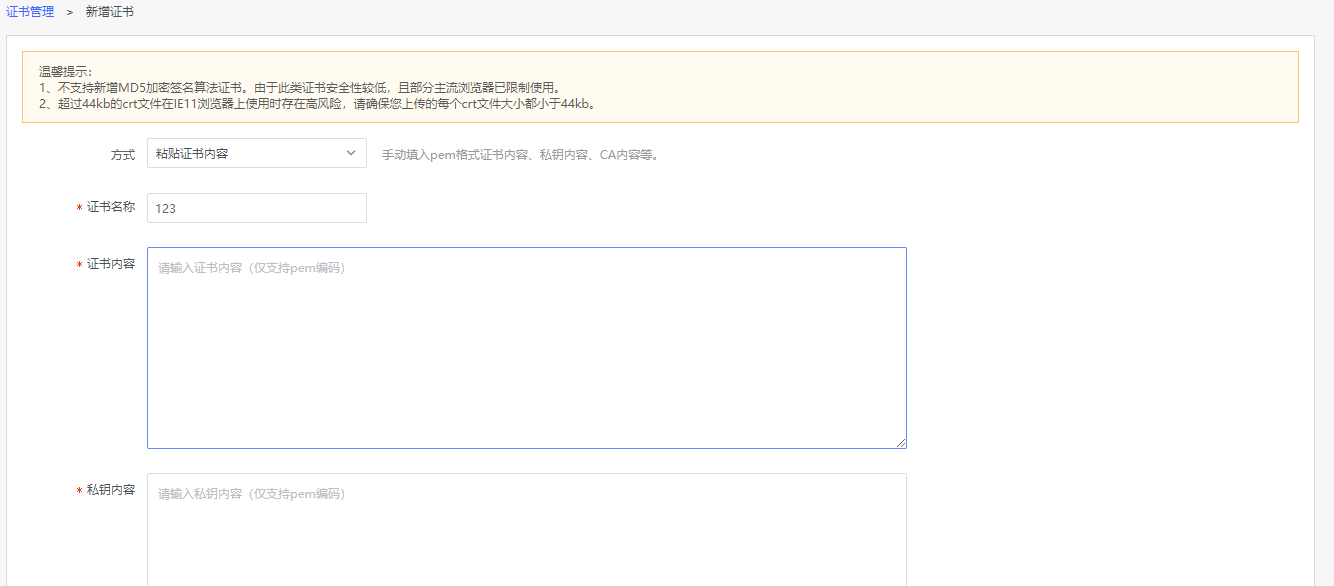Click the 新增证书 breadcrumb text
The height and width of the screenshot is (586, 1334).
pos(109,12)
